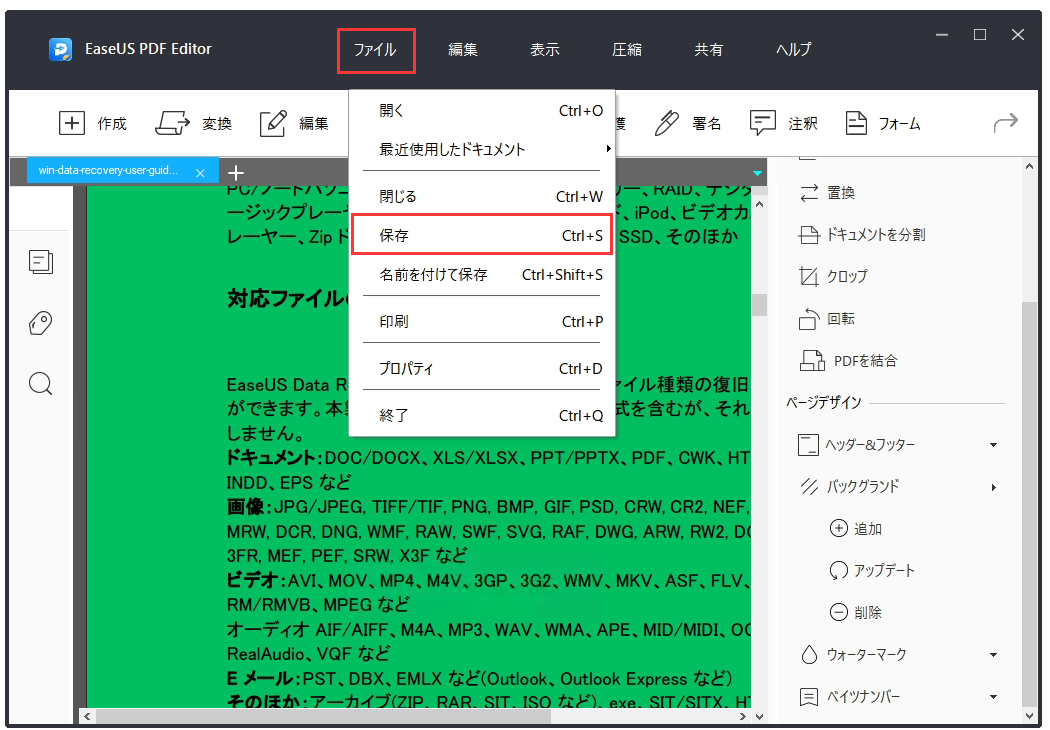
Task: Click 追加 to add a background
Action: [858, 528]
